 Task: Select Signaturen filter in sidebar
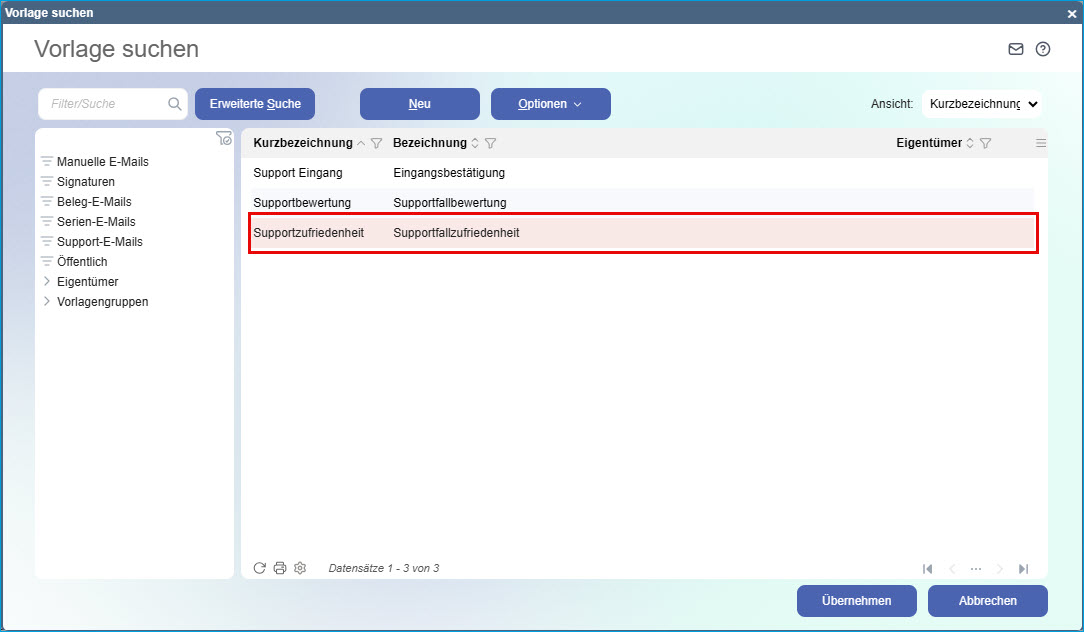coord(86,182)
